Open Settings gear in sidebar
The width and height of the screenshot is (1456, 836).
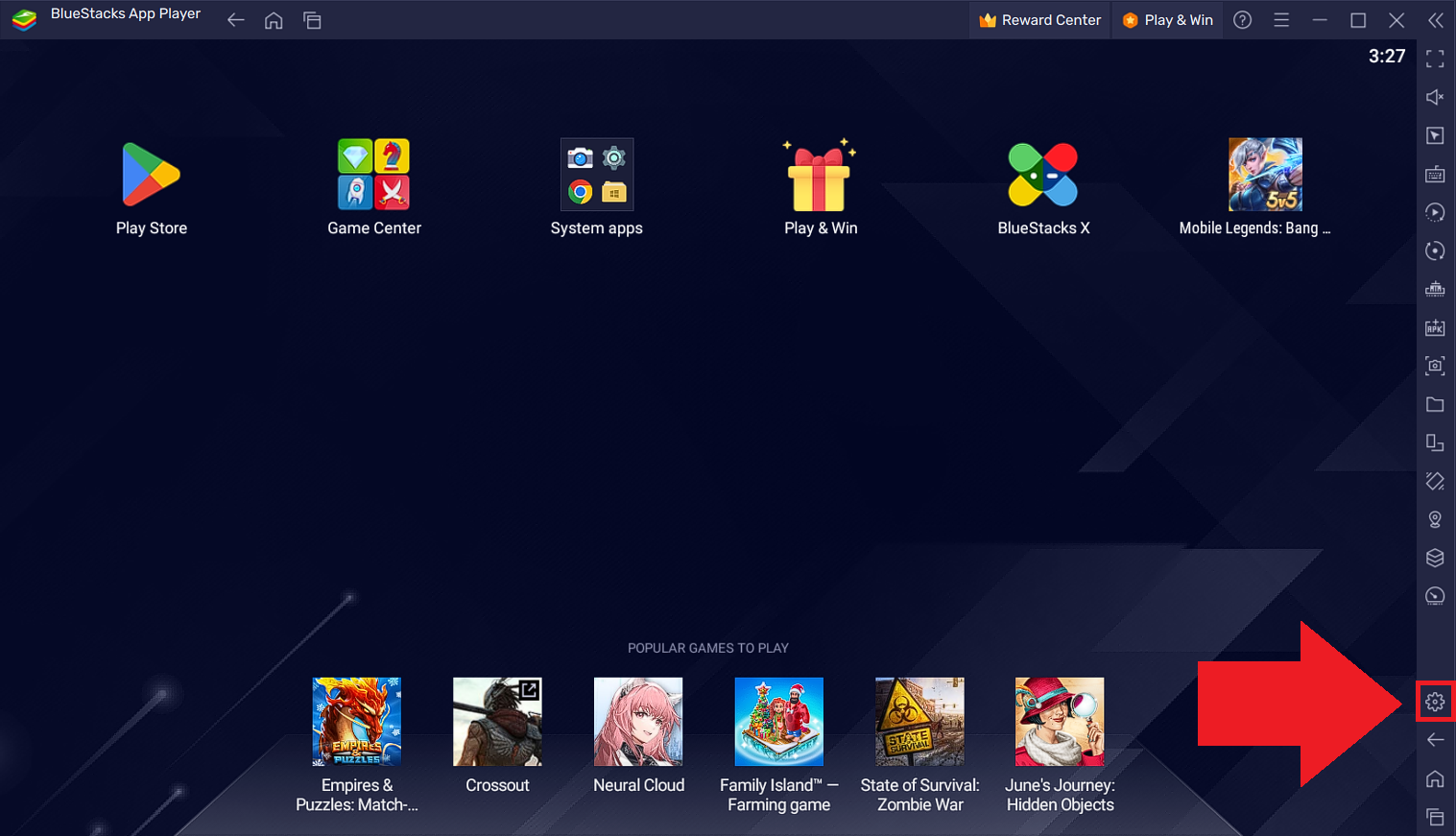click(x=1435, y=702)
